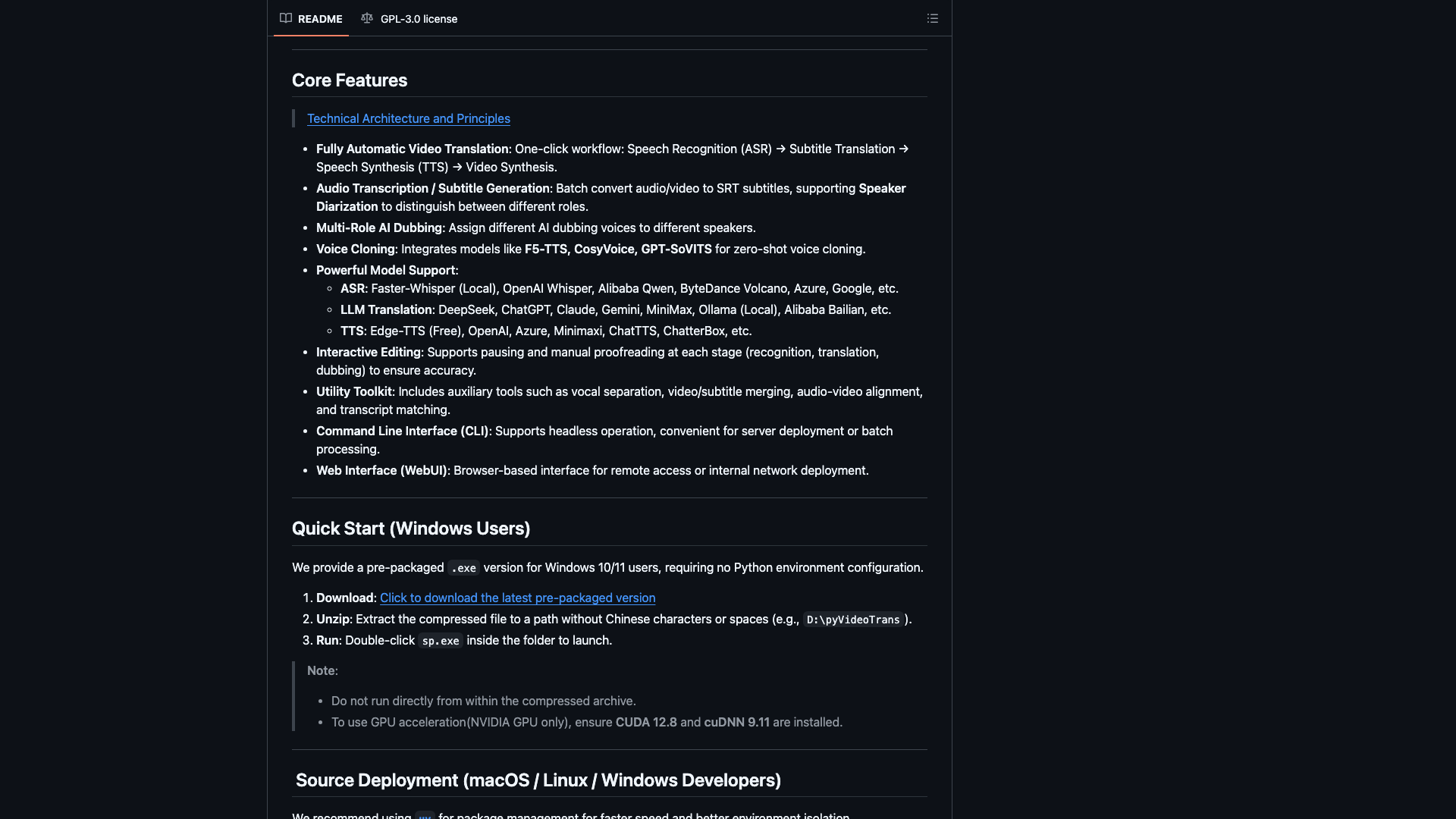The width and height of the screenshot is (1456, 819).
Task: Click the 'cuDNN 9.11' bold text
Action: tap(736, 722)
